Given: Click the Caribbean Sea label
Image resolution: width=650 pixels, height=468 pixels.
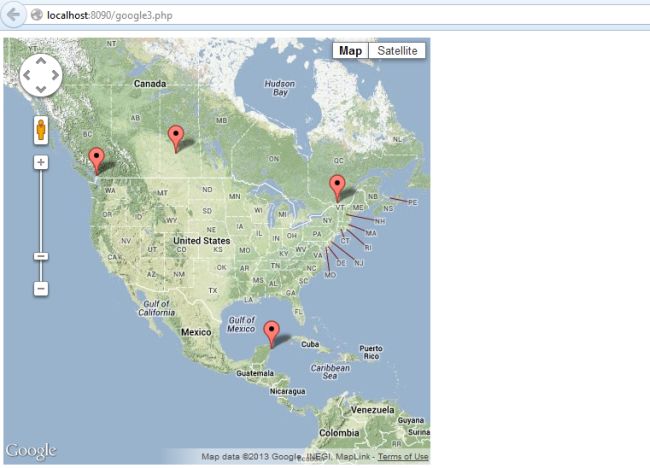Looking at the screenshot, I should [330, 372].
